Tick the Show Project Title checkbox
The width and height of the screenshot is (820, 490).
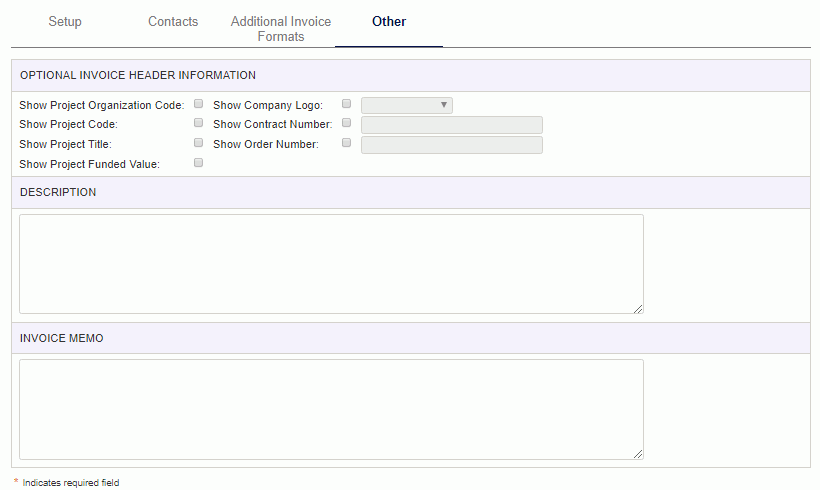[x=198, y=142]
